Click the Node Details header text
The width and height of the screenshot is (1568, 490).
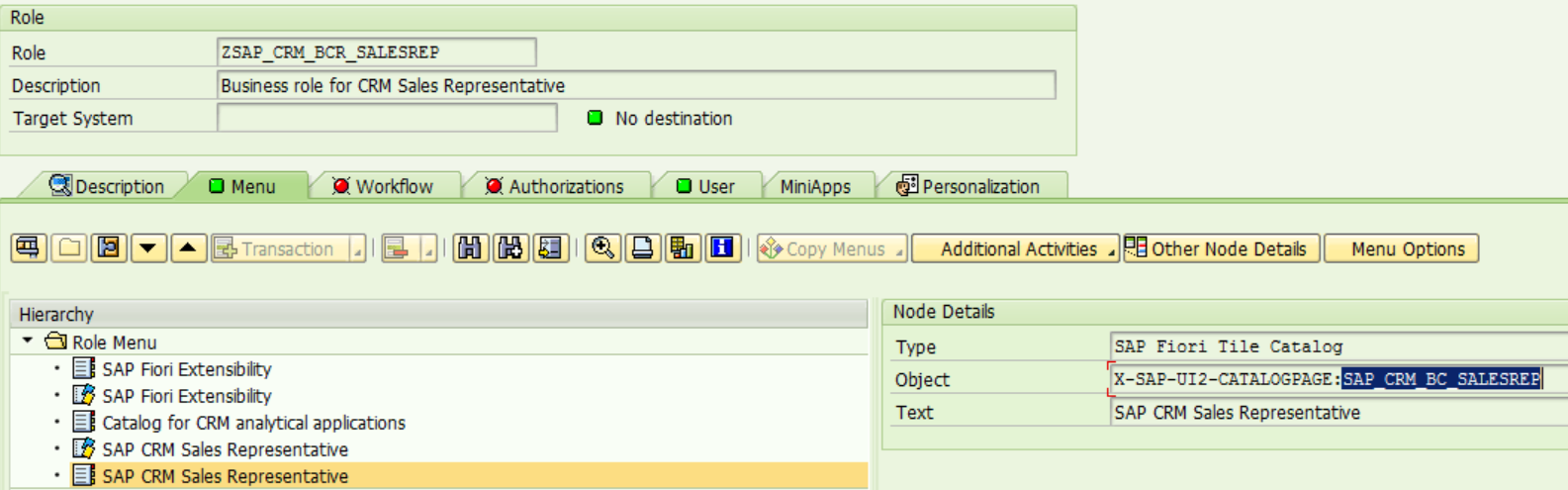(944, 311)
